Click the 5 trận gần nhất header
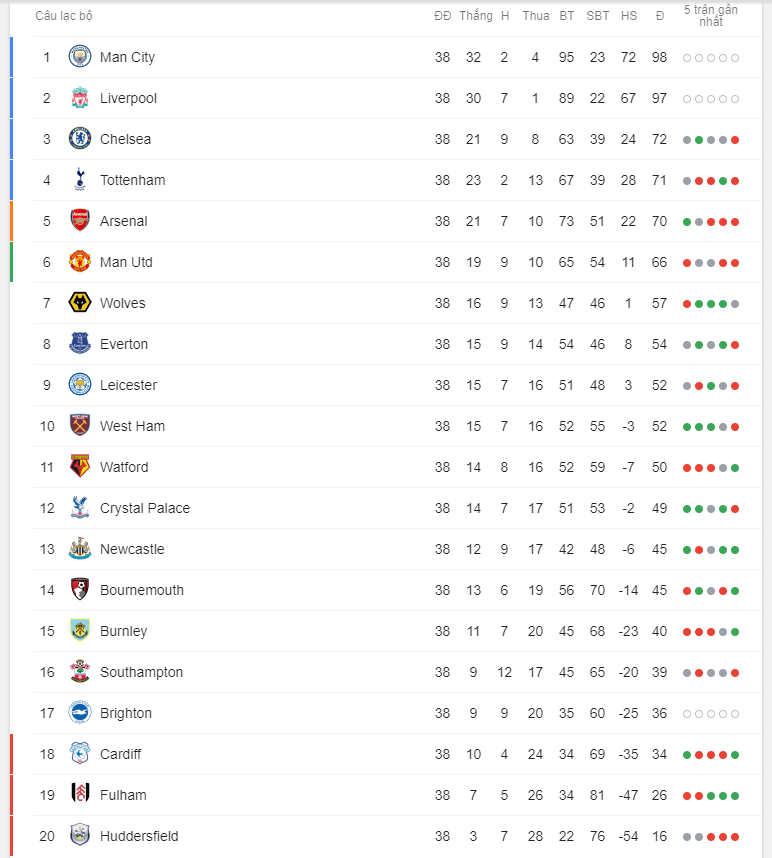The image size is (772, 858). point(711,16)
